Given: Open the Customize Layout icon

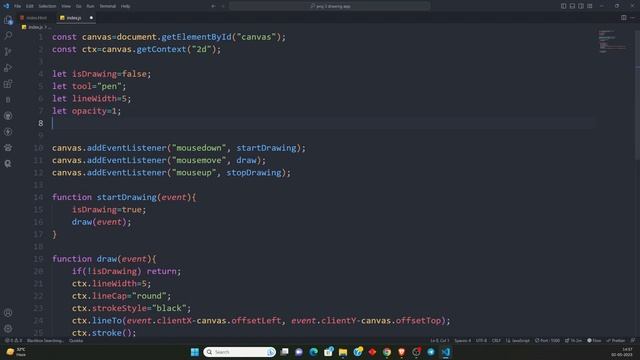Looking at the screenshot, I should coord(590,6).
